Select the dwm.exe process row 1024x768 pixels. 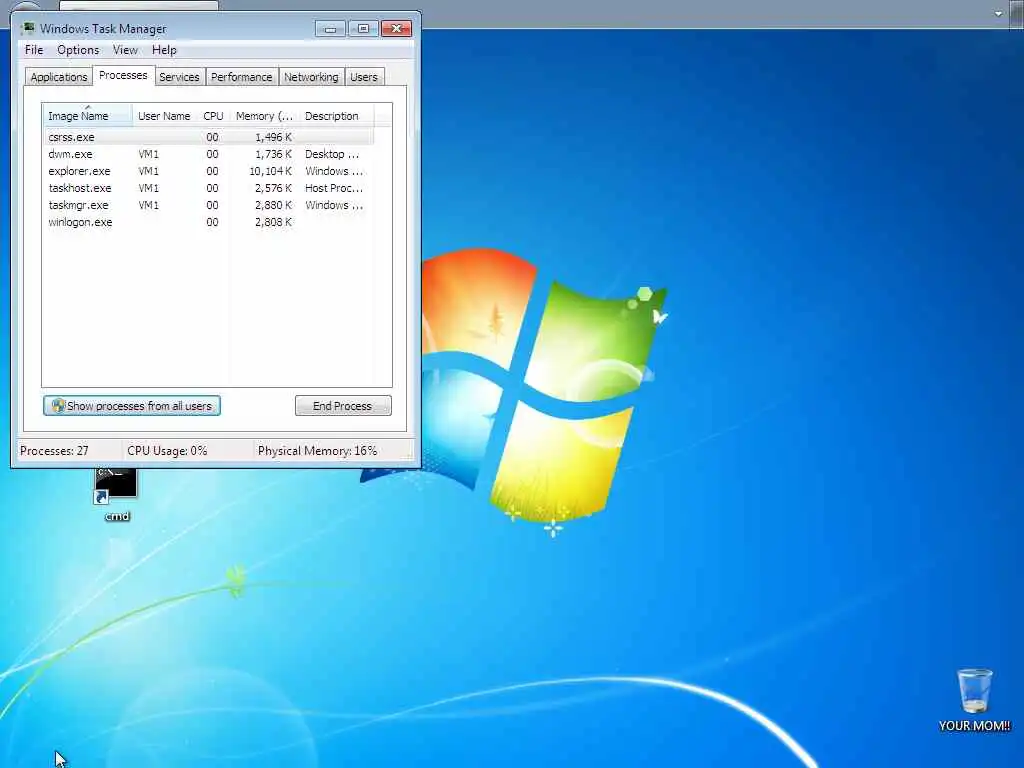pos(209,154)
